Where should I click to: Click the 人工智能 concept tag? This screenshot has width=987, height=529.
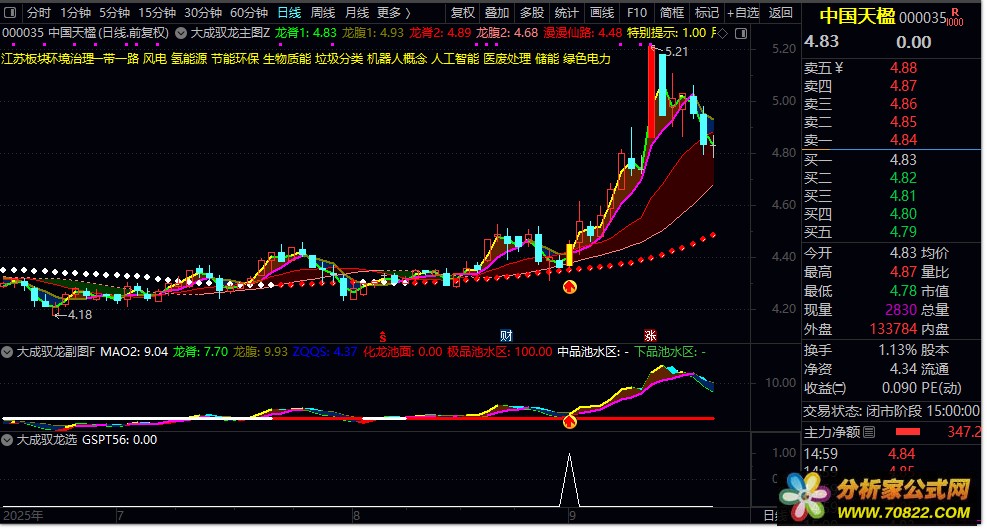[456, 59]
